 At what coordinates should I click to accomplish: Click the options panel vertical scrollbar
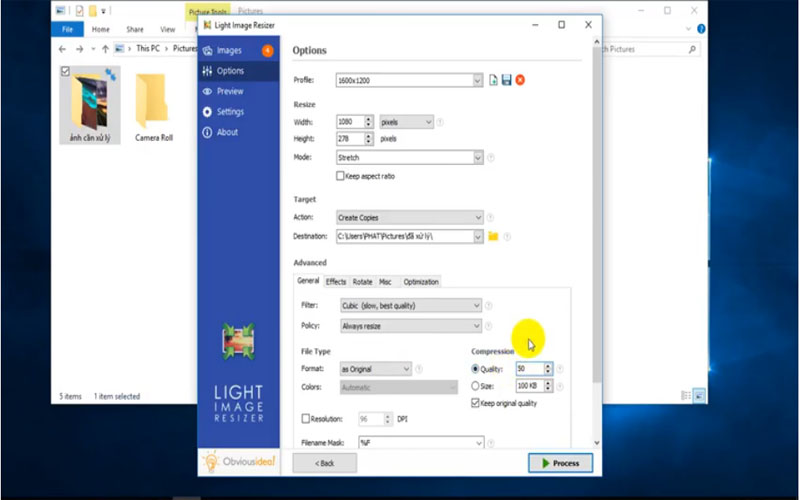[x=596, y=214]
